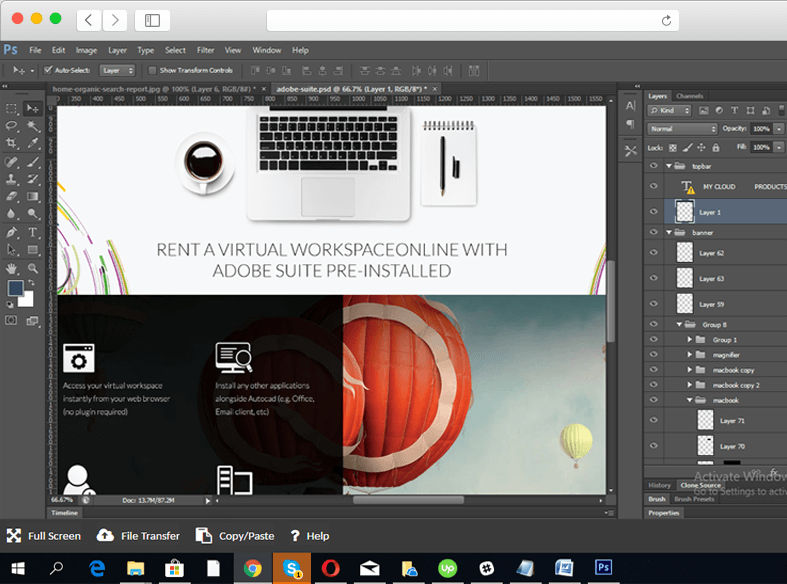This screenshot has height=584, width=787.
Task: Select the Pen tool
Action: 11,232
